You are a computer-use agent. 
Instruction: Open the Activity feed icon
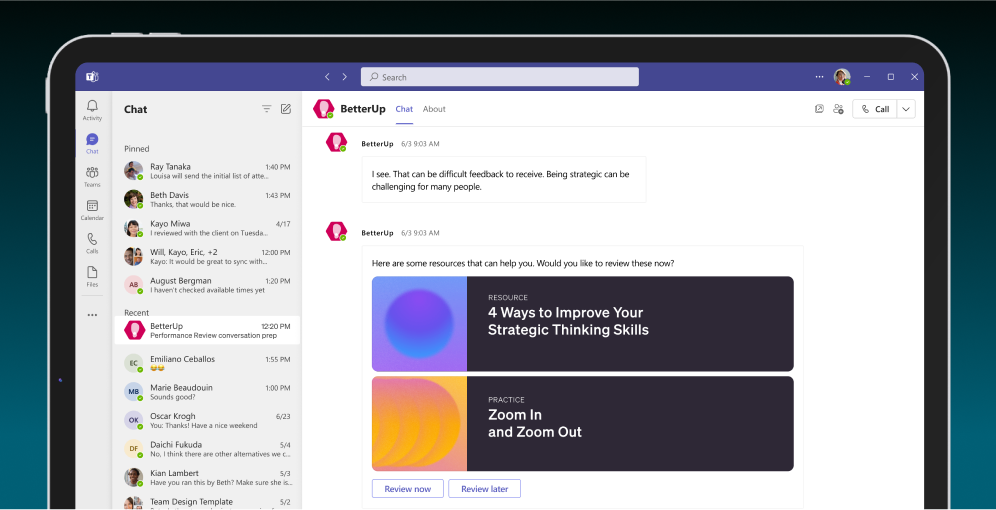(92, 109)
